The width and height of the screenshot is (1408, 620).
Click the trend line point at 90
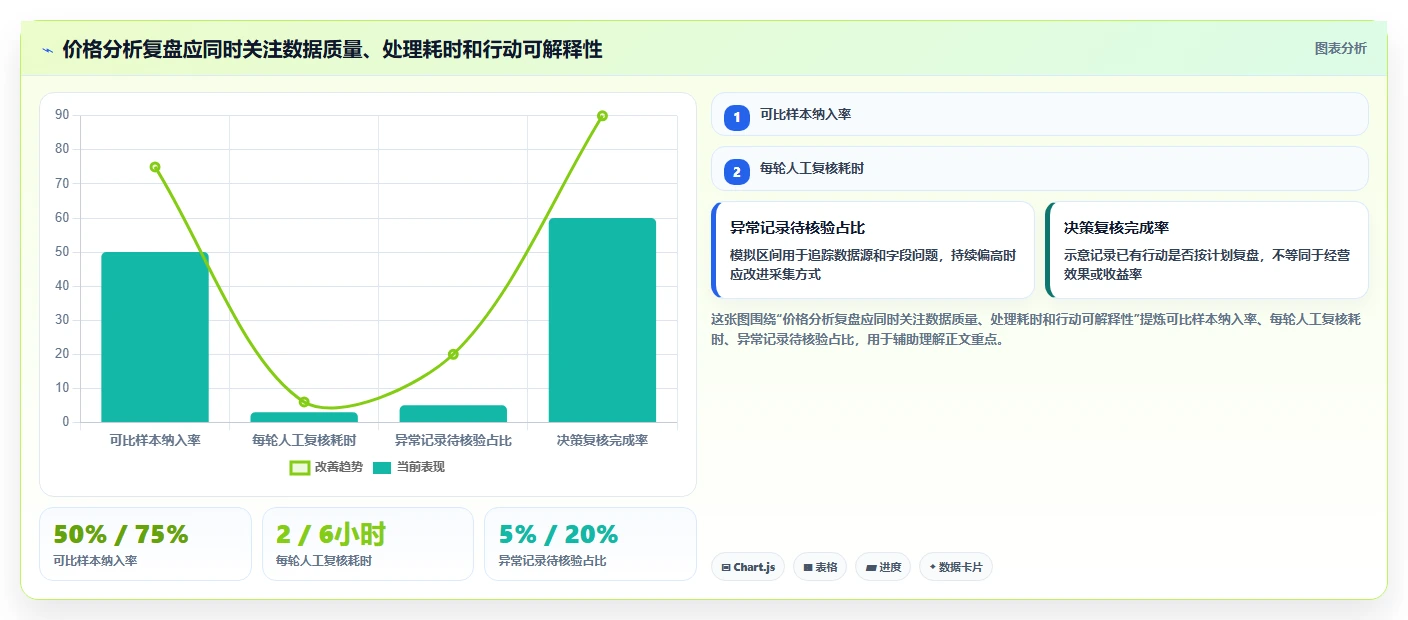click(602, 116)
